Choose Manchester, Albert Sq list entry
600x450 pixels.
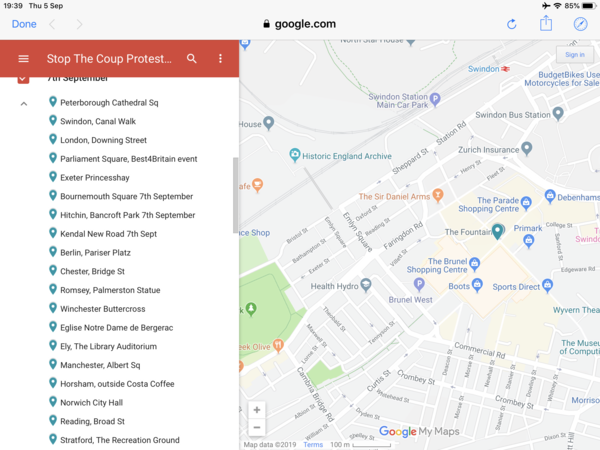click(100, 365)
